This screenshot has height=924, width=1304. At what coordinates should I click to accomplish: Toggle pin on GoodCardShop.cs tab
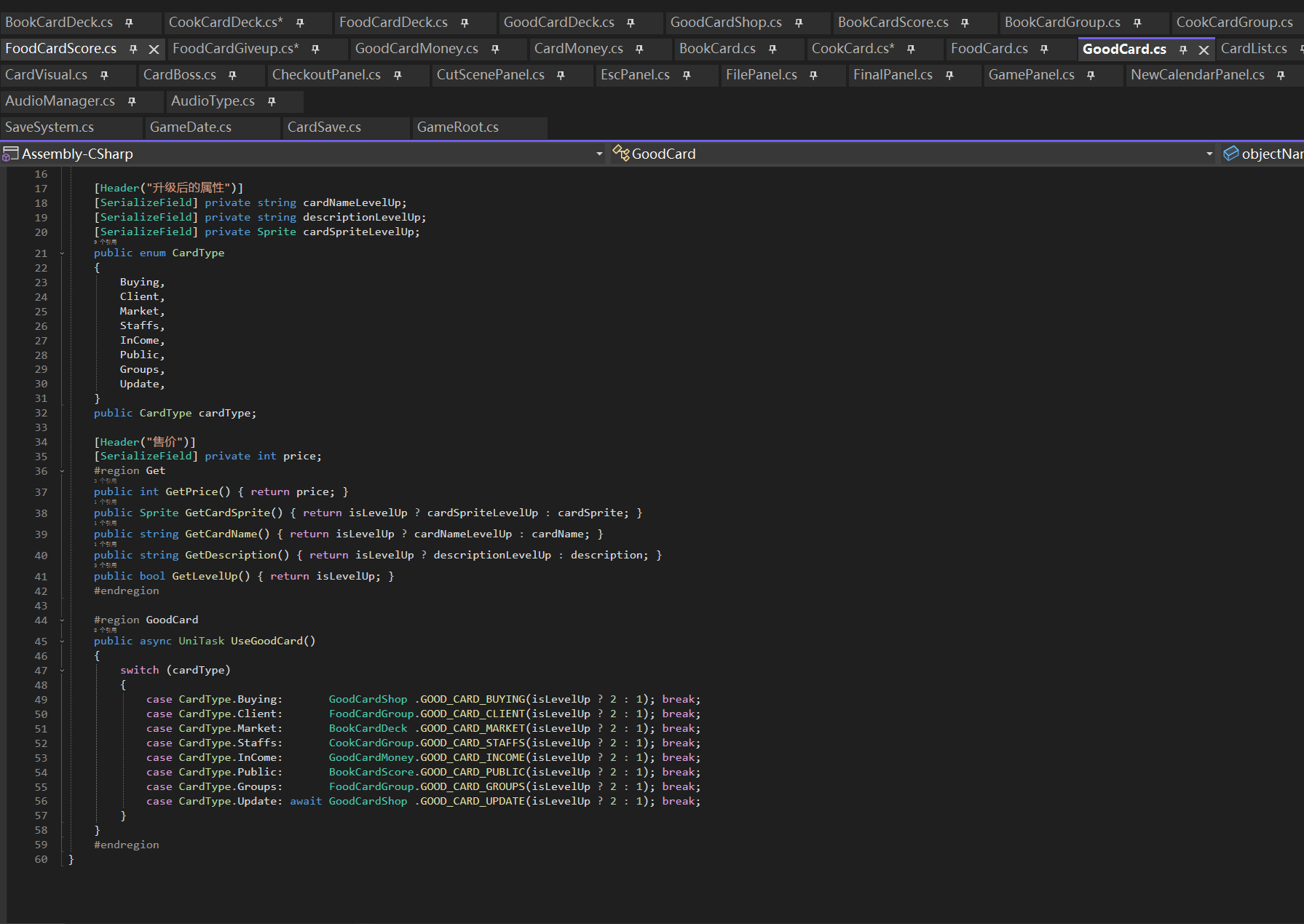pos(799,23)
